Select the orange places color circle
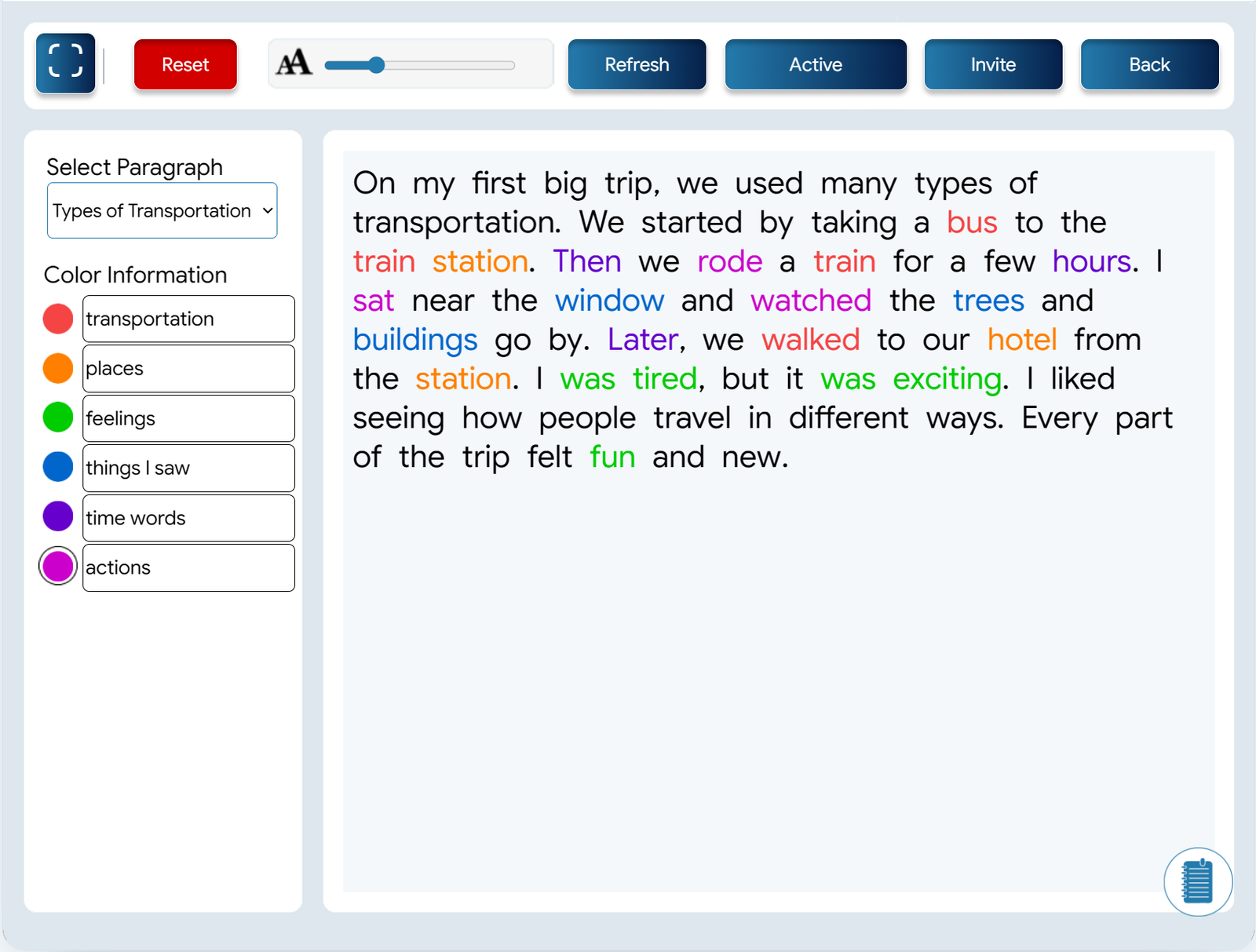The height and width of the screenshot is (952, 1256). pyautogui.click(x=58, y=368)
